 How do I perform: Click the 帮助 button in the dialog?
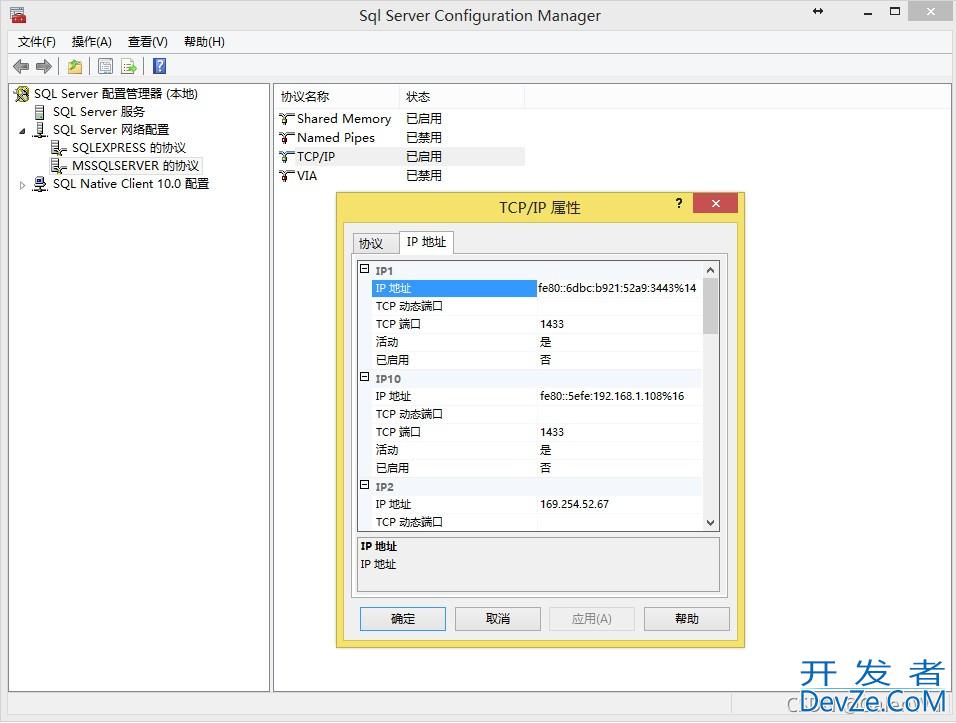(687, 619)
